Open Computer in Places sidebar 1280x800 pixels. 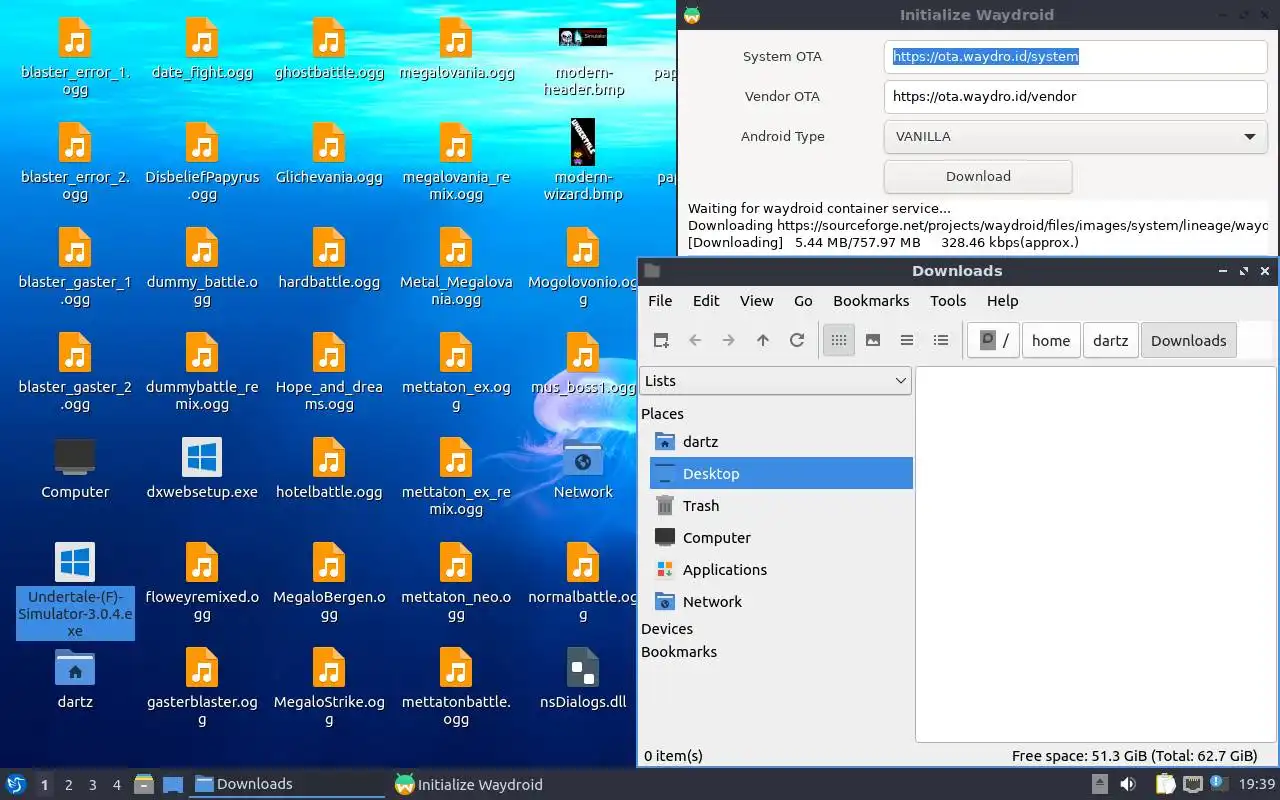781,537
